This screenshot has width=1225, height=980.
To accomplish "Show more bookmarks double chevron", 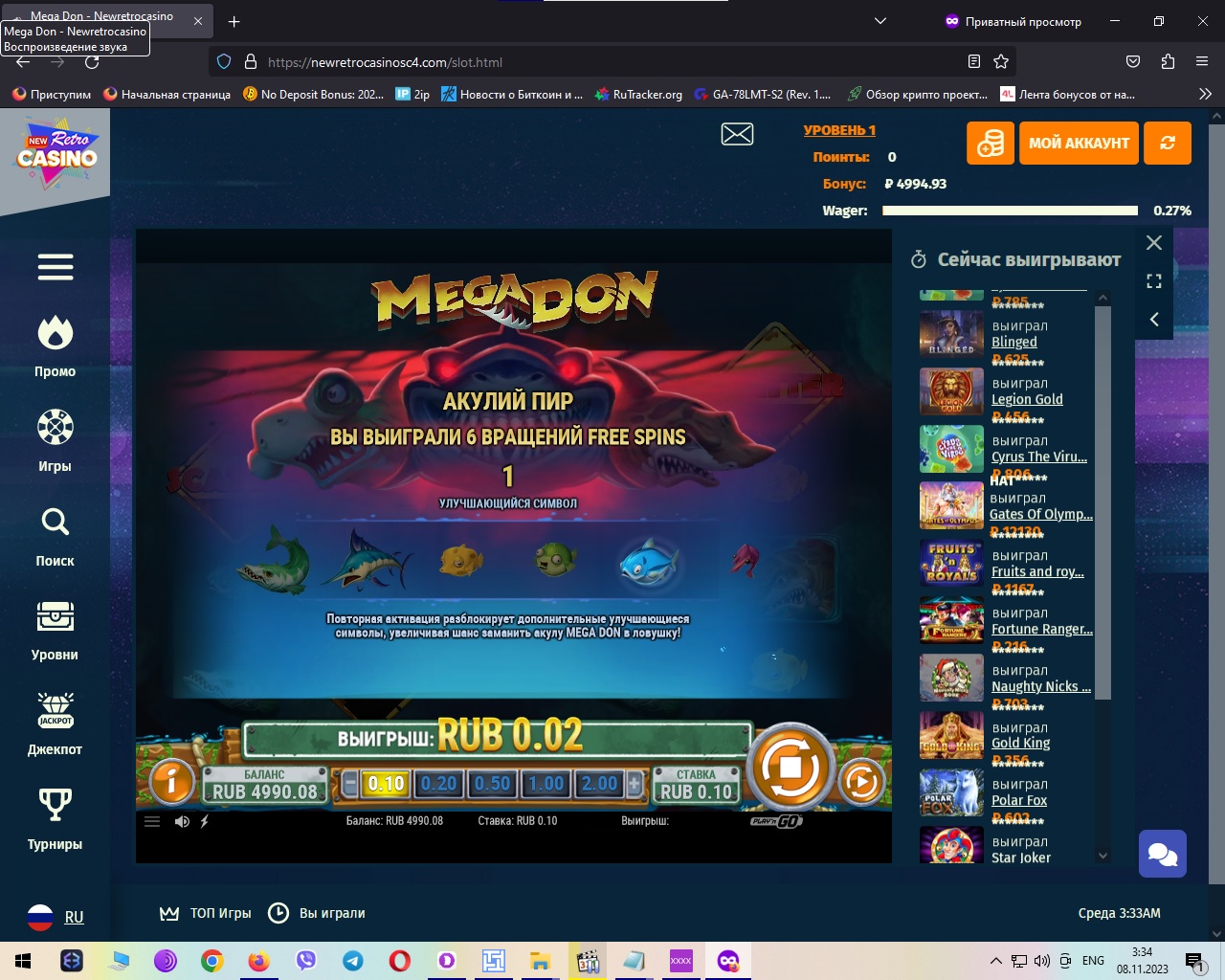I will point(1205,94).
